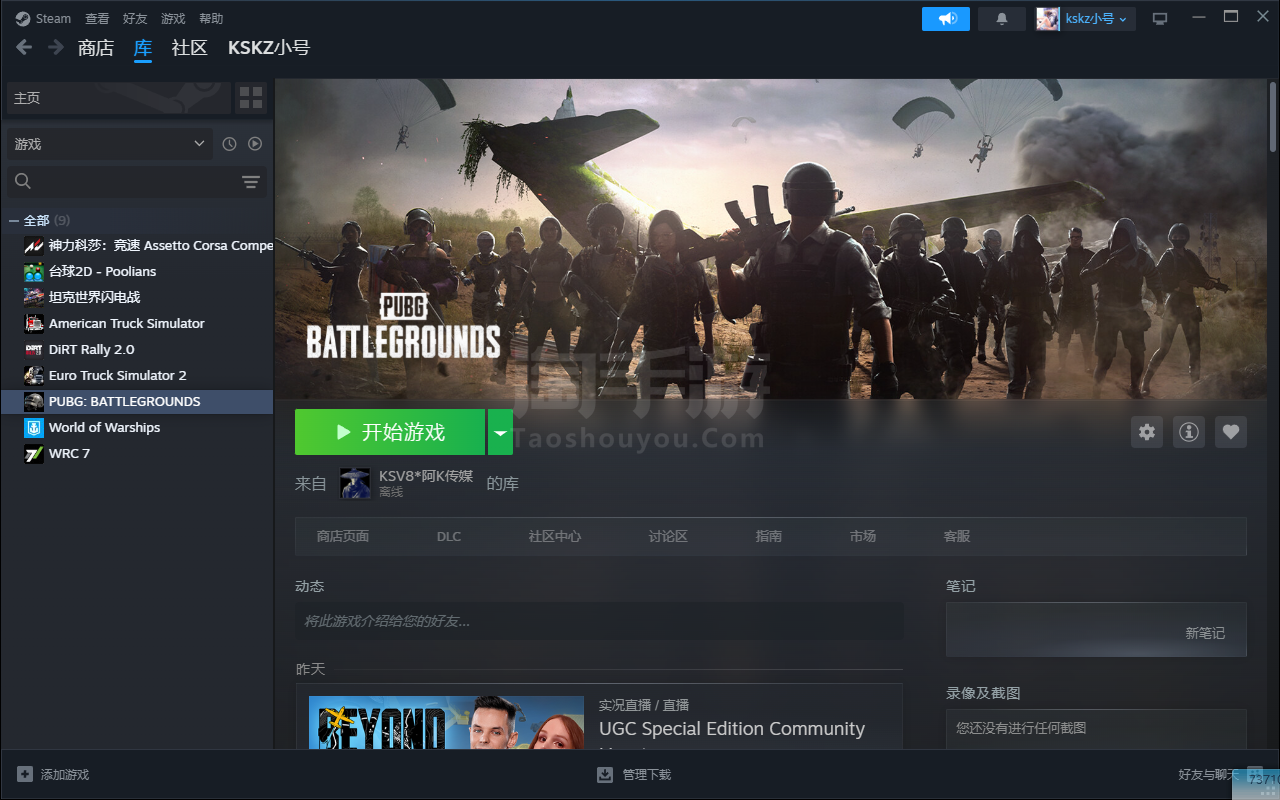Click the green 开始游戏 play button
The height and width of the screenshot is (800, 1280).
point(390,432)
